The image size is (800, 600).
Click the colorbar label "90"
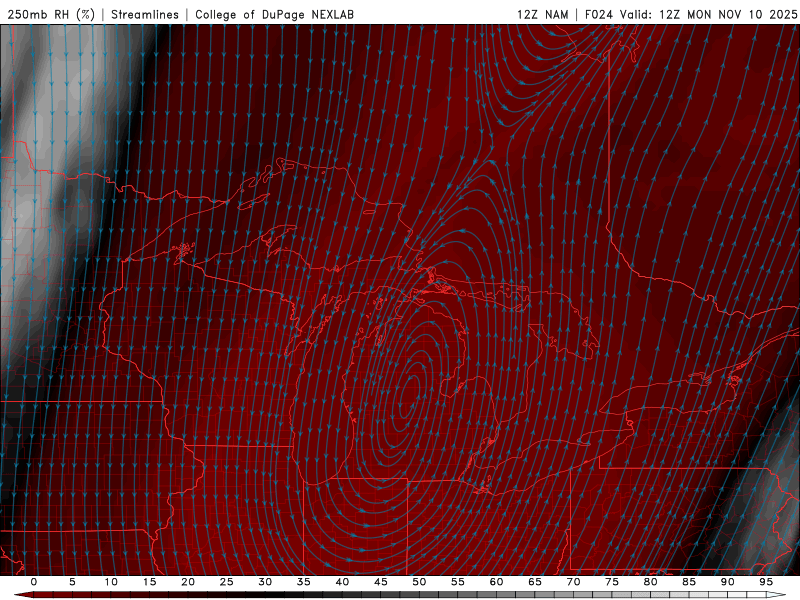pos(728,582)
